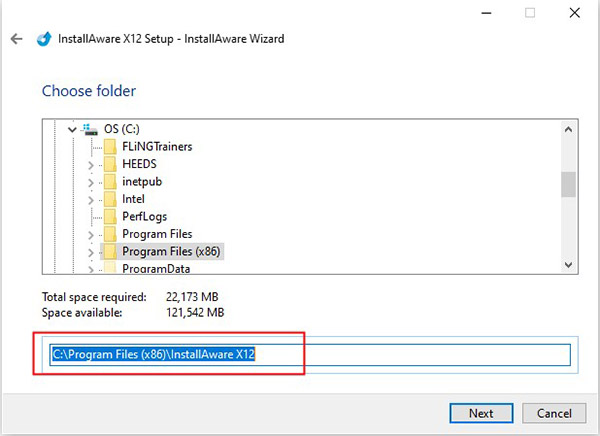The image size is (600, 436).
Task: Click the InstallAware logo icon
Action: [44, 40]
